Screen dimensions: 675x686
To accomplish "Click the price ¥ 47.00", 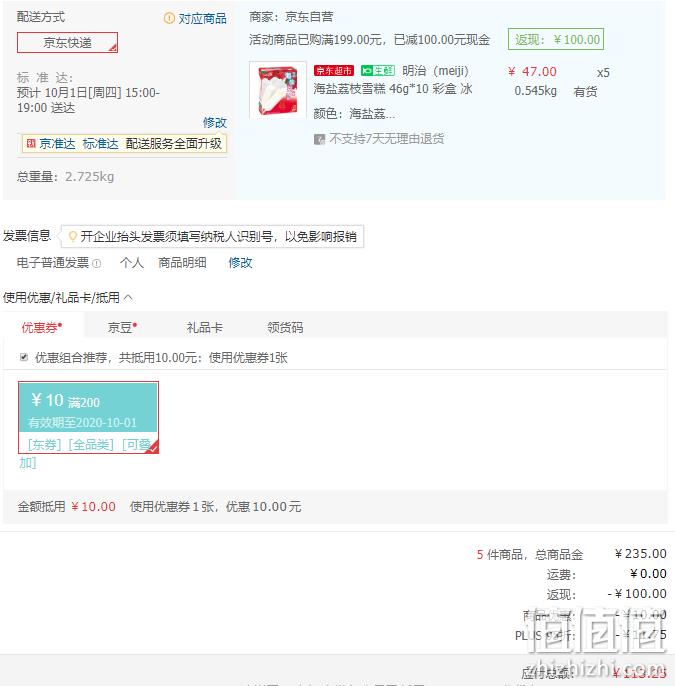I will pos(532,71).
